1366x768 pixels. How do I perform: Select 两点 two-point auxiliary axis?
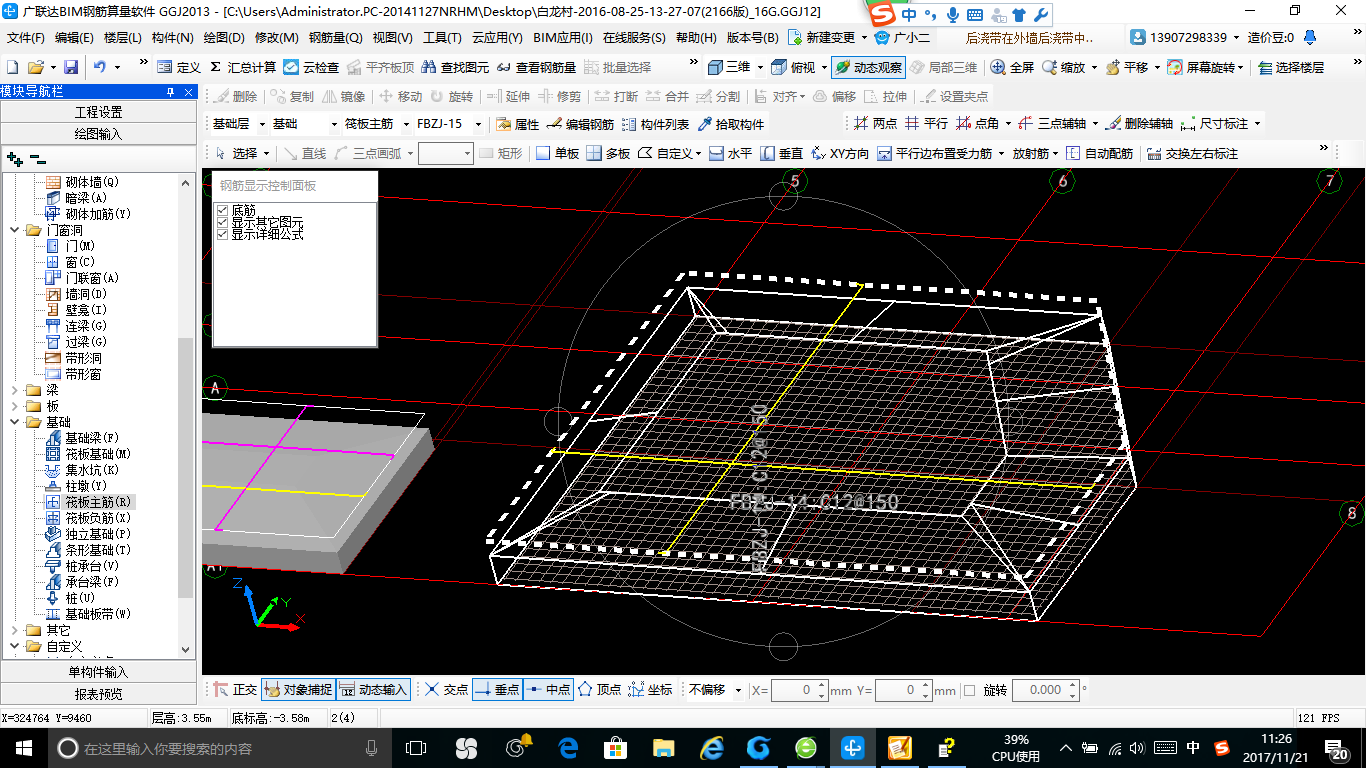pos(876,124)
